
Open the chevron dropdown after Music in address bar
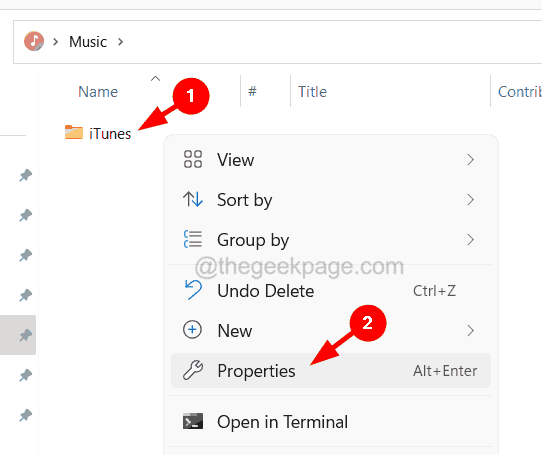pyautogui.click(x=120, y=42)
